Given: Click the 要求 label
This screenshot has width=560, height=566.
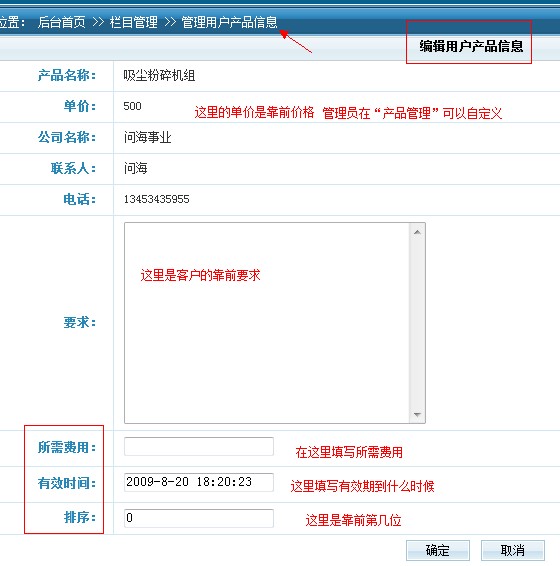Looking at the screenshot, I should (80, 322).
